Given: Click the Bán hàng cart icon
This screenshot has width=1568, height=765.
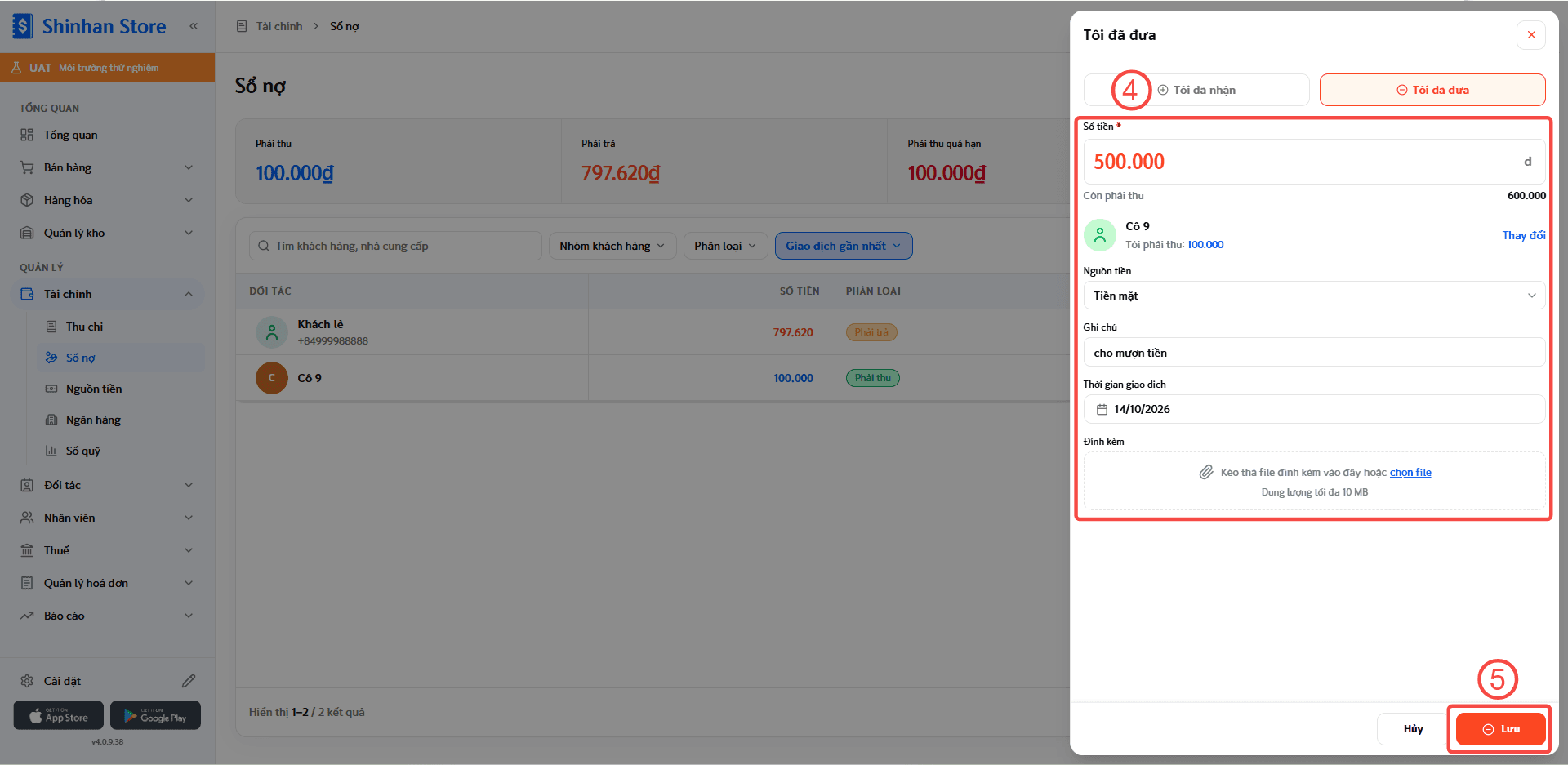Looking at the screenshot, I should 27,167.
